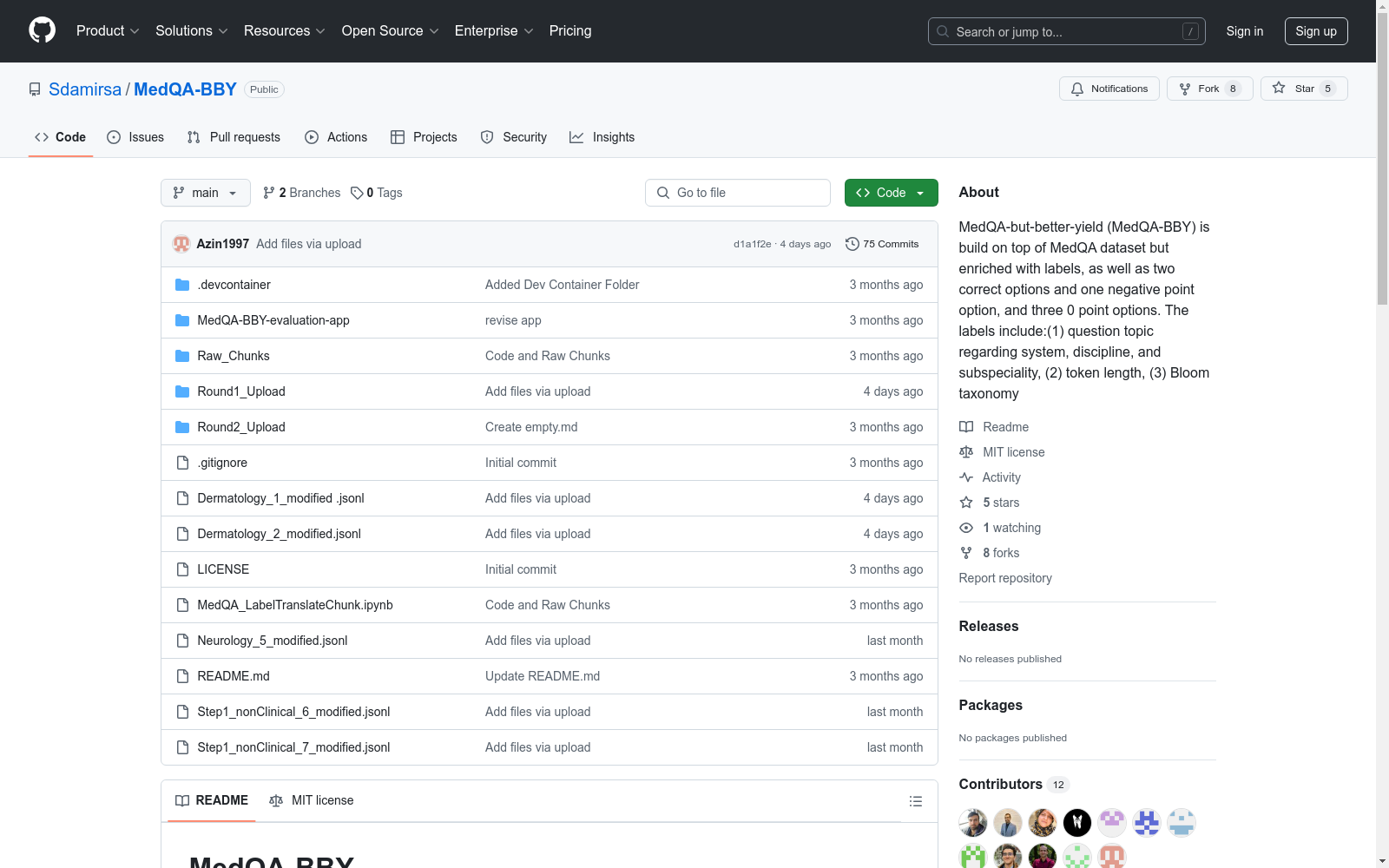Expand the Resources menu
Image resolution: width=1389 pixels, height=868 pixels.
[x=285, y=31]
